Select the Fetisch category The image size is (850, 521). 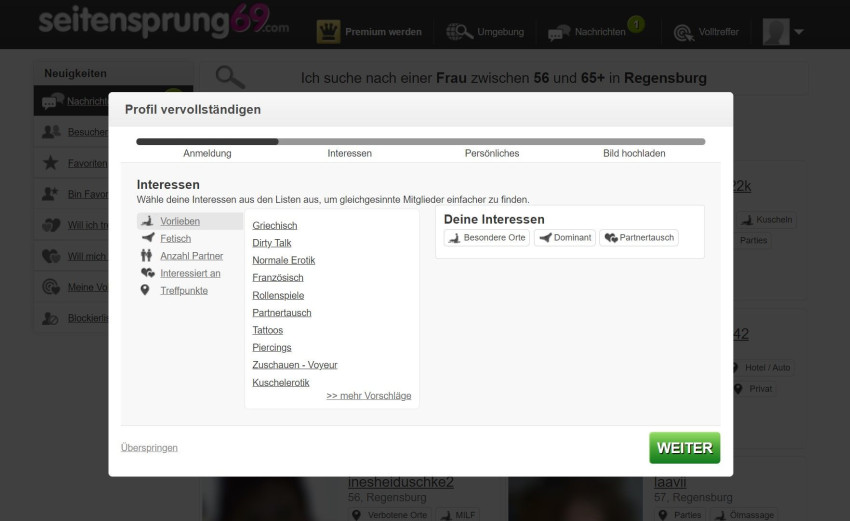[x=176, y=239]
